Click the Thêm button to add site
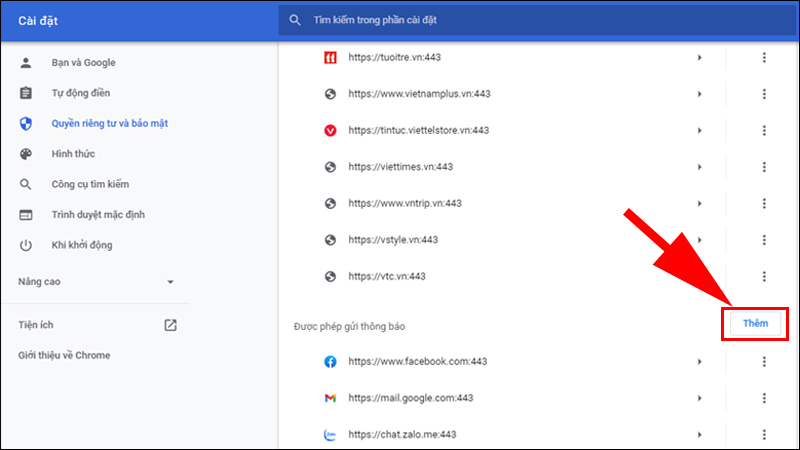 coord(755,323)
